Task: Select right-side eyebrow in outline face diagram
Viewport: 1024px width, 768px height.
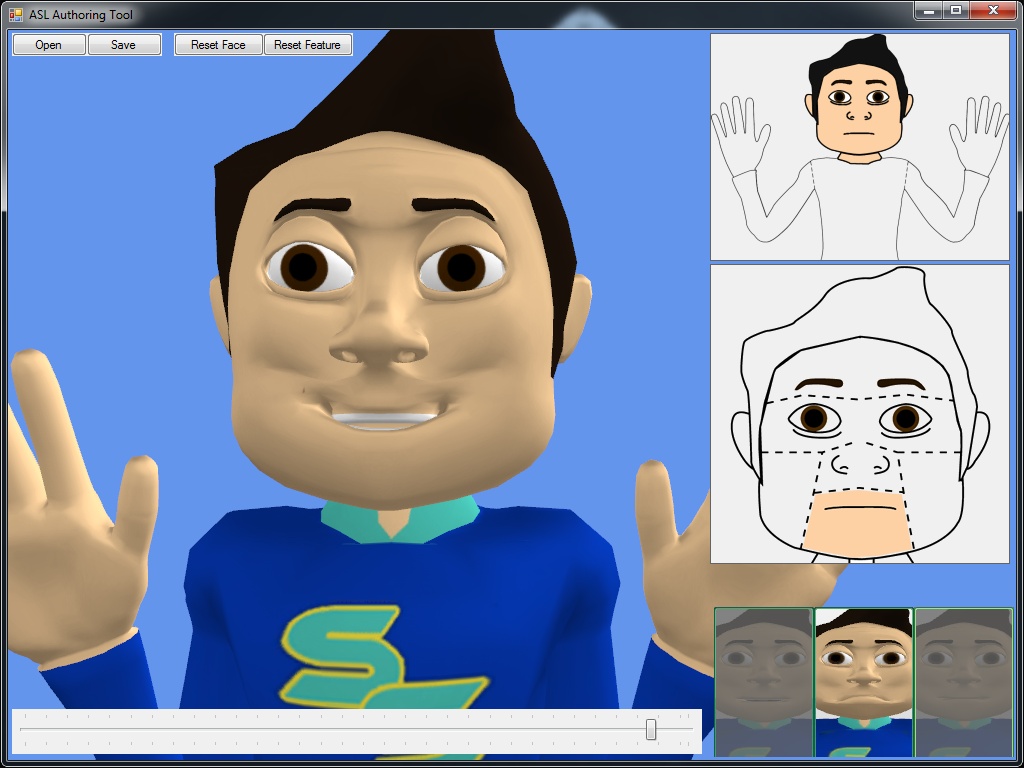Action: [901, 384]
